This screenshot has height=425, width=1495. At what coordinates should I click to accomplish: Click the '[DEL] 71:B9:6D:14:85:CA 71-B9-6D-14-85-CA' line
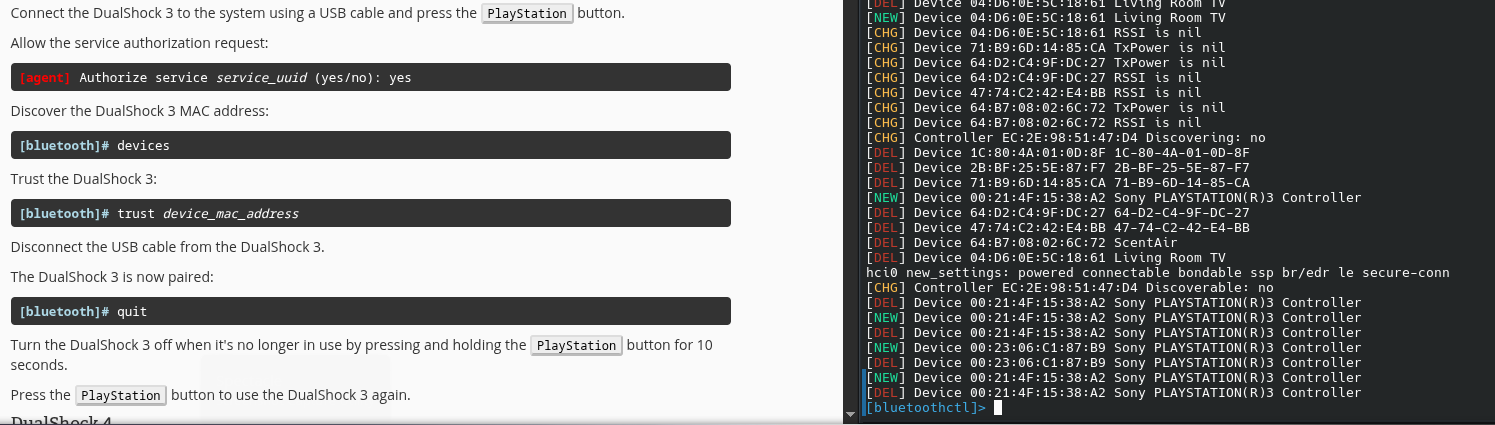point(1058,182)
